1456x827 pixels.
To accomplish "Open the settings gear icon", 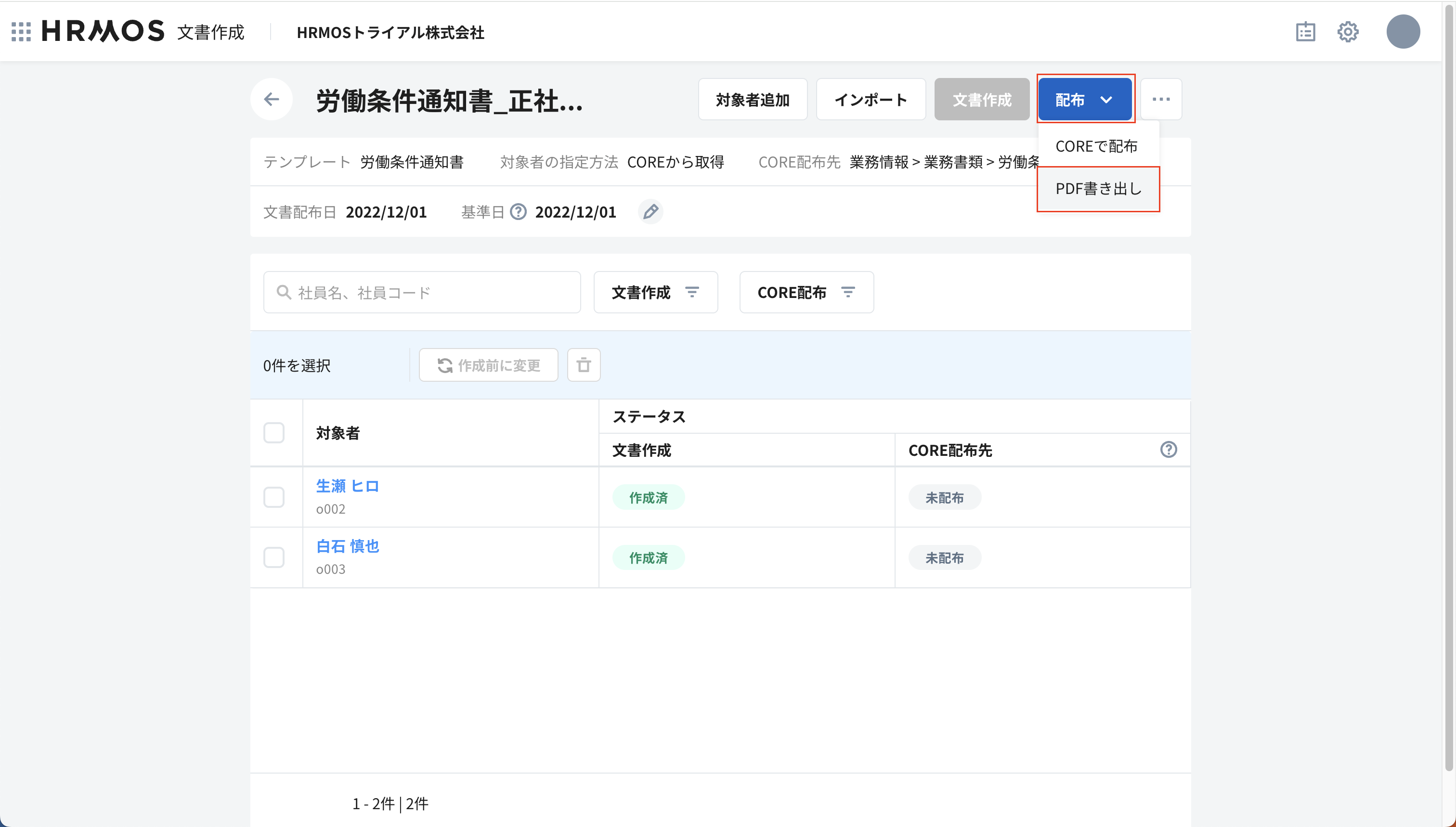I will 1348,32.
